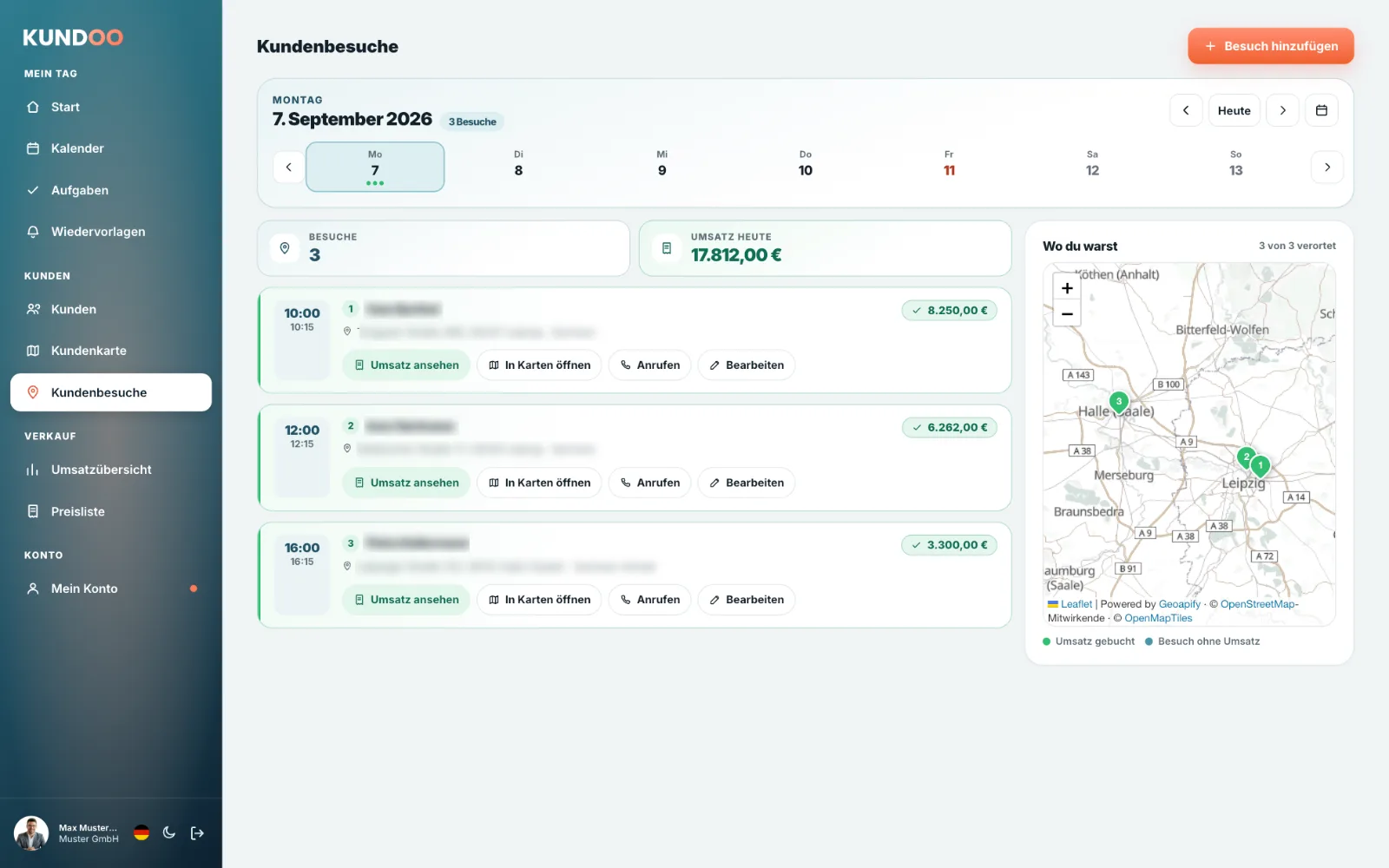Click the logout icon in sidebar footer
This screenshot has width=1389, height=868.
(x=197, y=832)
